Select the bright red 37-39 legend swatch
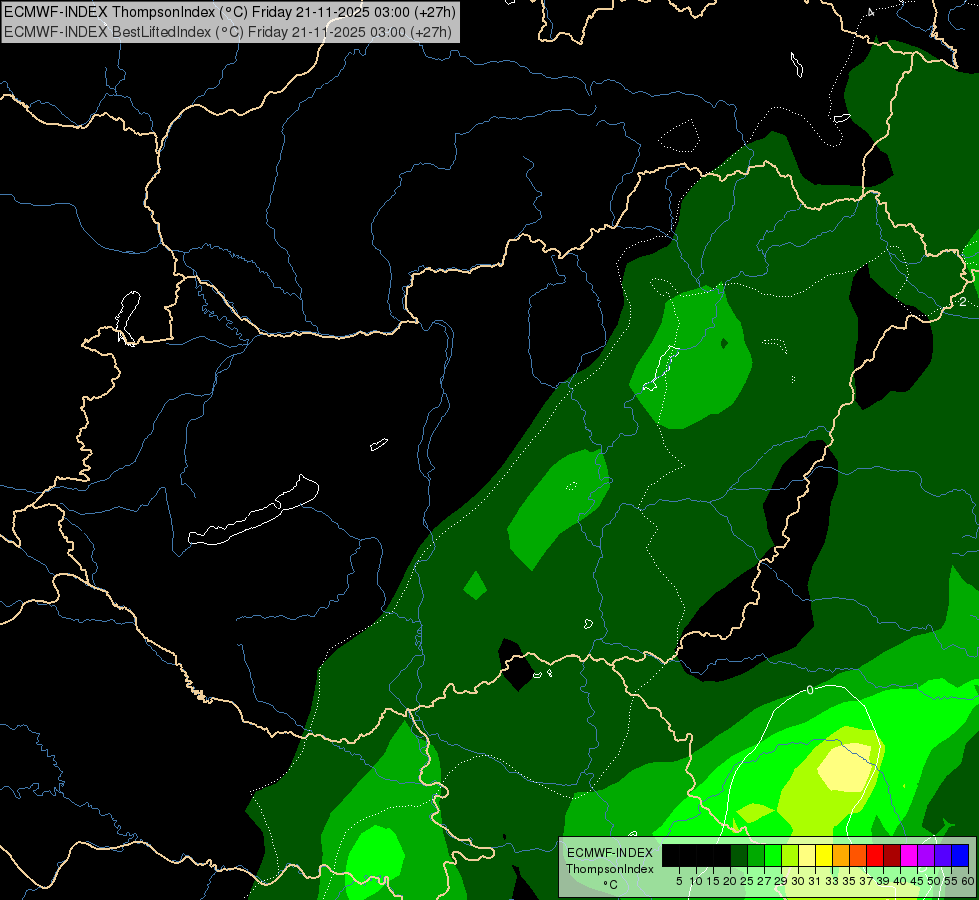 pos(875,856)
